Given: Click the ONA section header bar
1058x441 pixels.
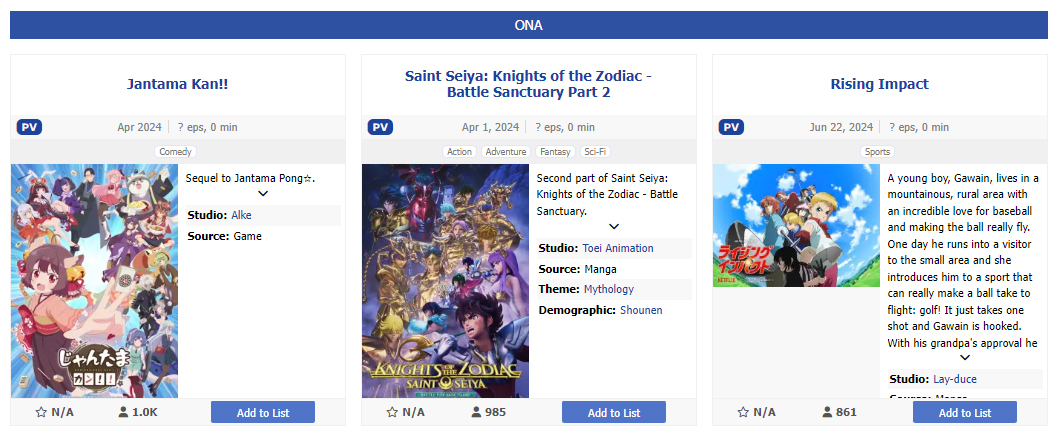Looking at the screenshot, I should (528, 25).
